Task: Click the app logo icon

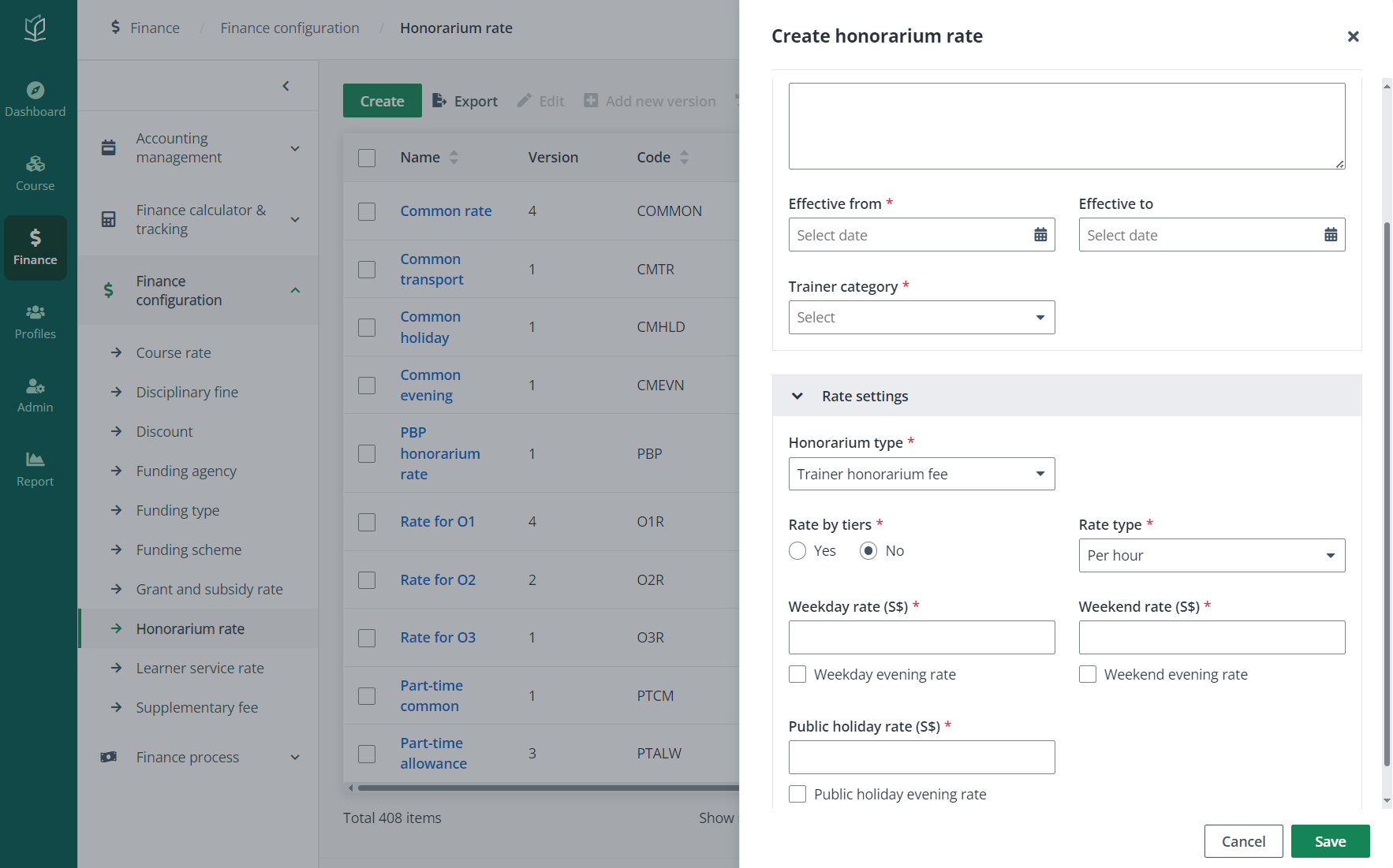Action: (x=35, y=28)
